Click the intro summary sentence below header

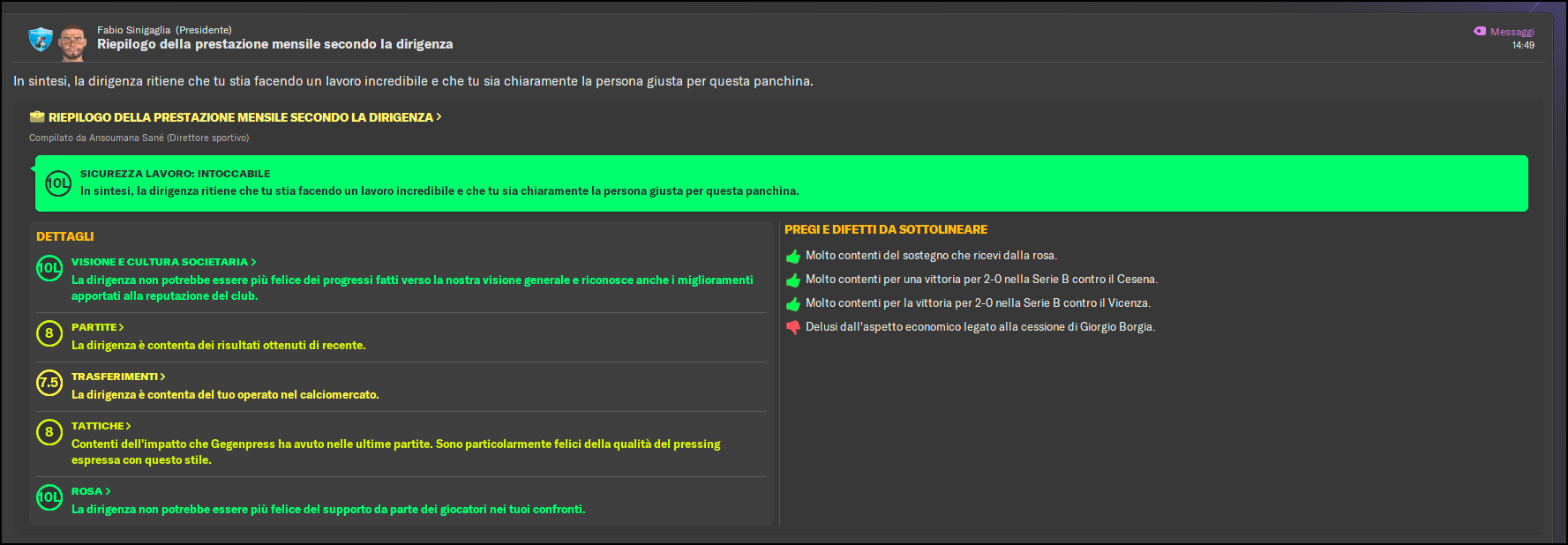pyautogui.click(x=413, y=81)
